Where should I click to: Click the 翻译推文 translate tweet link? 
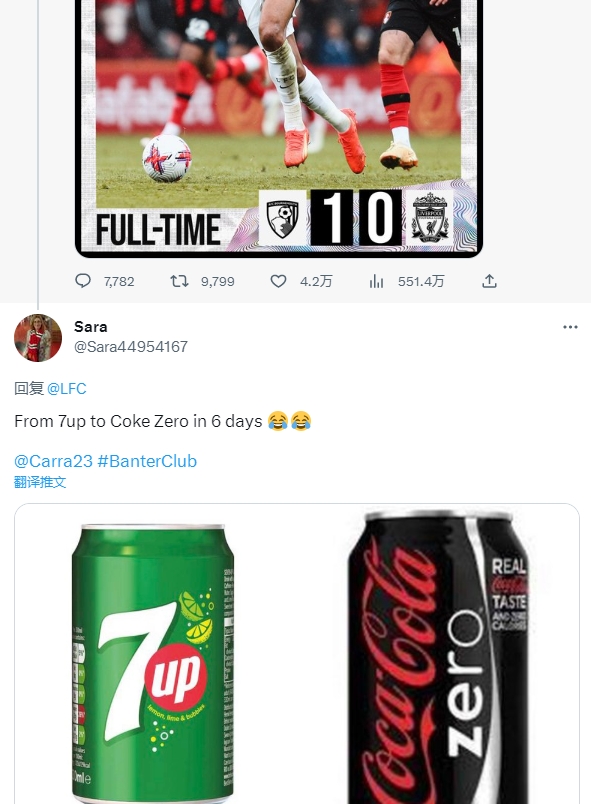pos(40,482)
